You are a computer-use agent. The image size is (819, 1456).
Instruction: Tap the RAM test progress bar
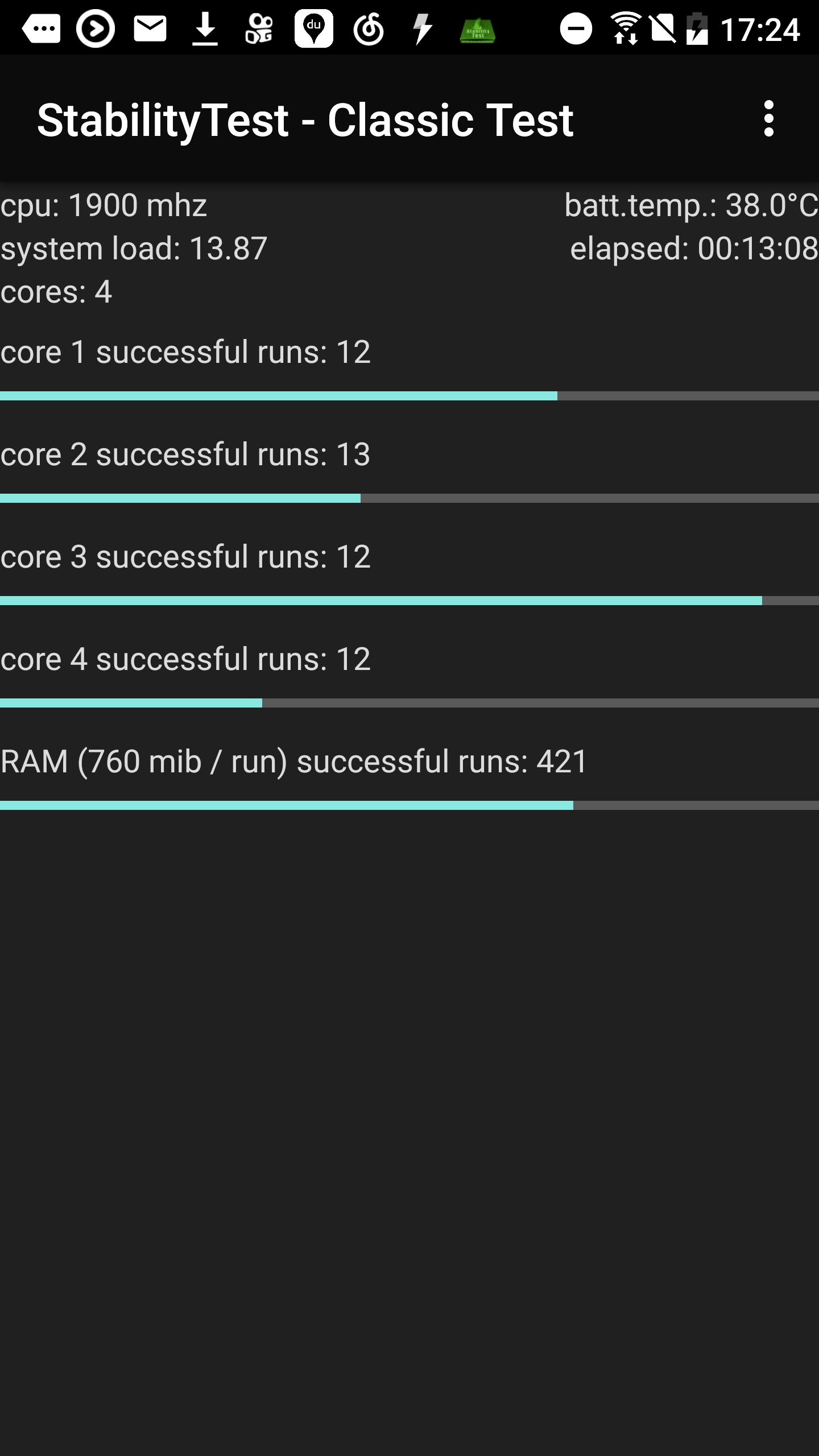point(409,805)
